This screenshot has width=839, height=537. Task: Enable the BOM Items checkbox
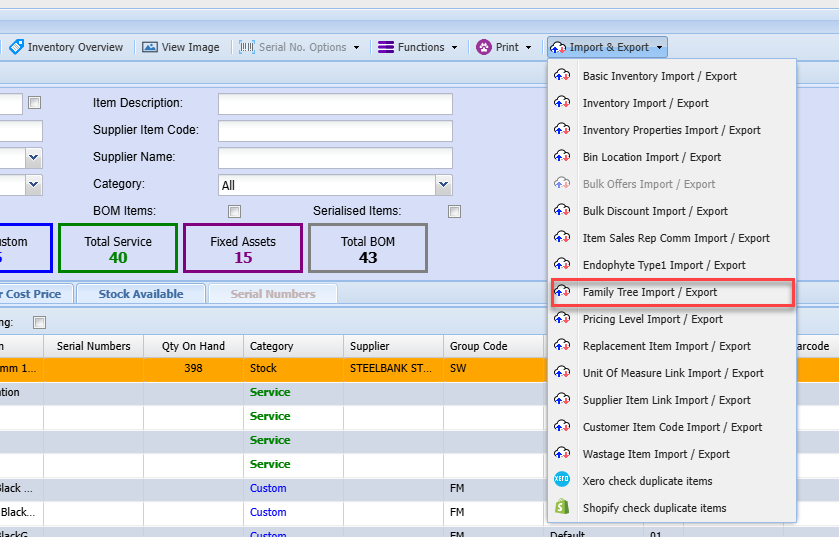point(235,211)
